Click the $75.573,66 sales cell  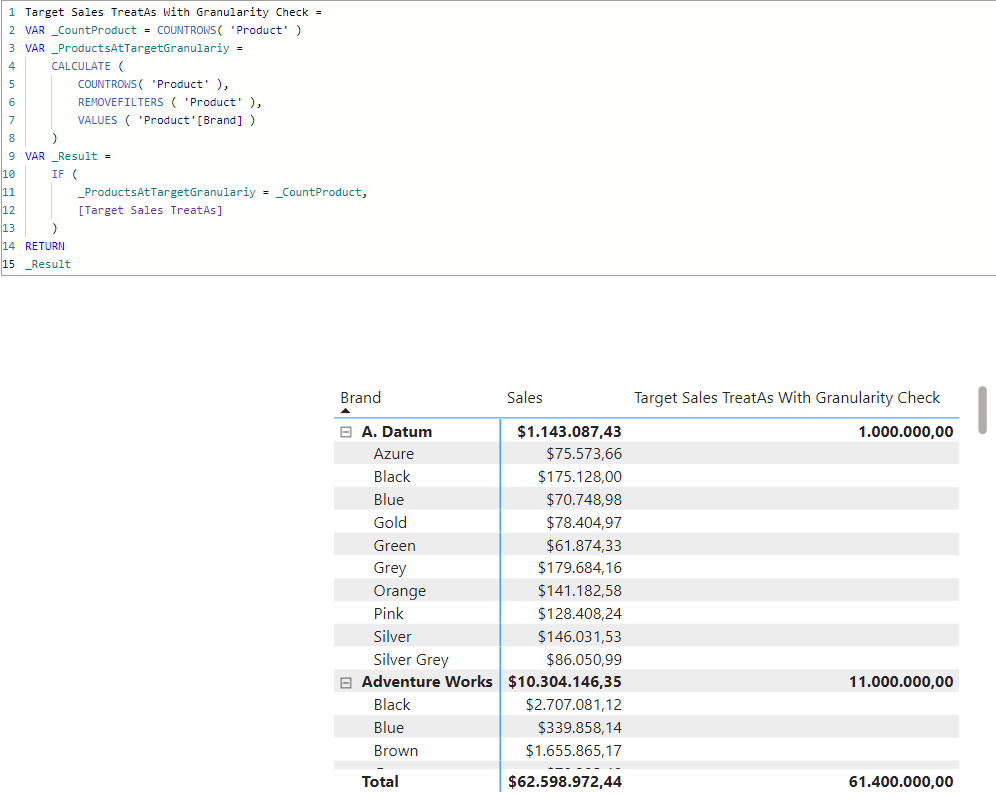pyautogui.click(x=584, y=454)
